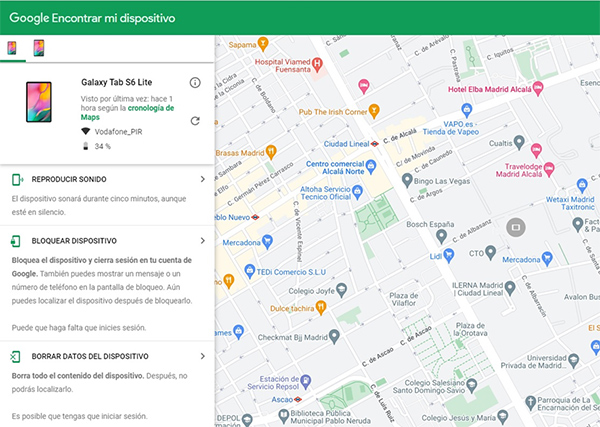Screen dimensions: 600x427
Task: Click Hospital Viamed Fuensanta map pin
Action: click(x=317, y=64)
